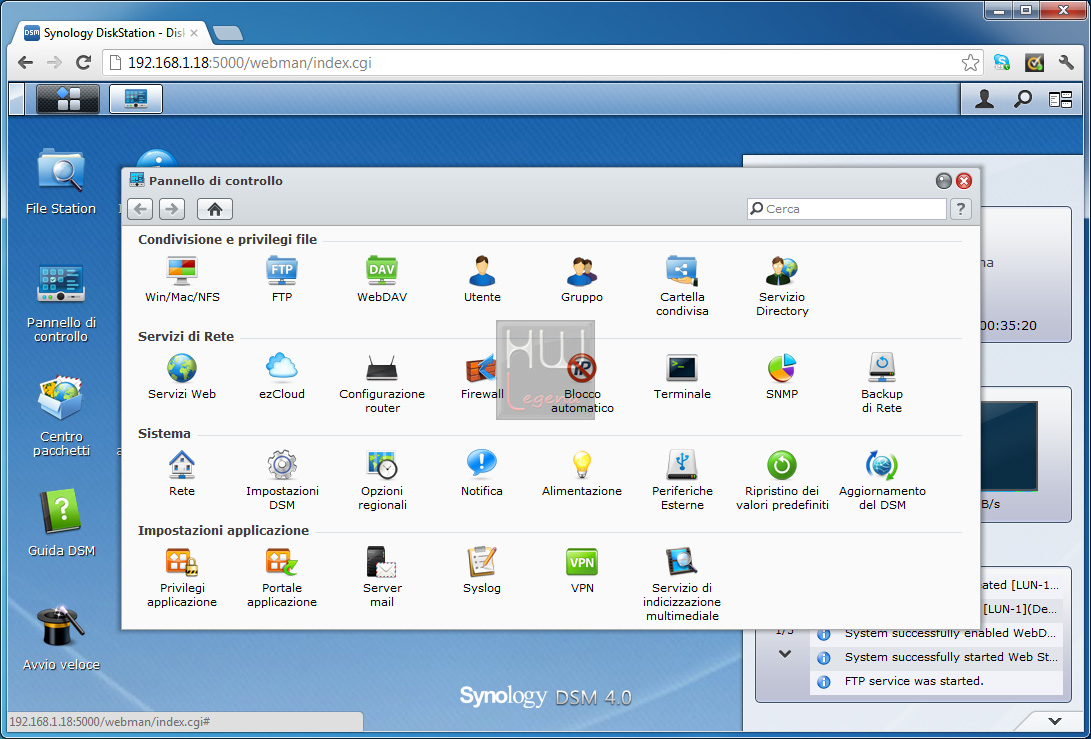Open the VPN settings icon

582,570
